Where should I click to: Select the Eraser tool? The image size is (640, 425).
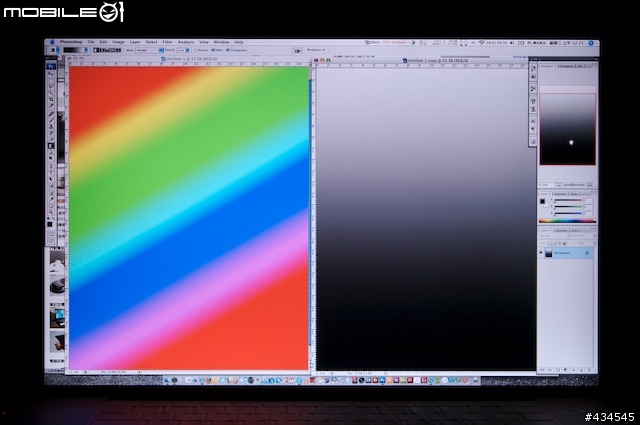click(x=51, y=139)
